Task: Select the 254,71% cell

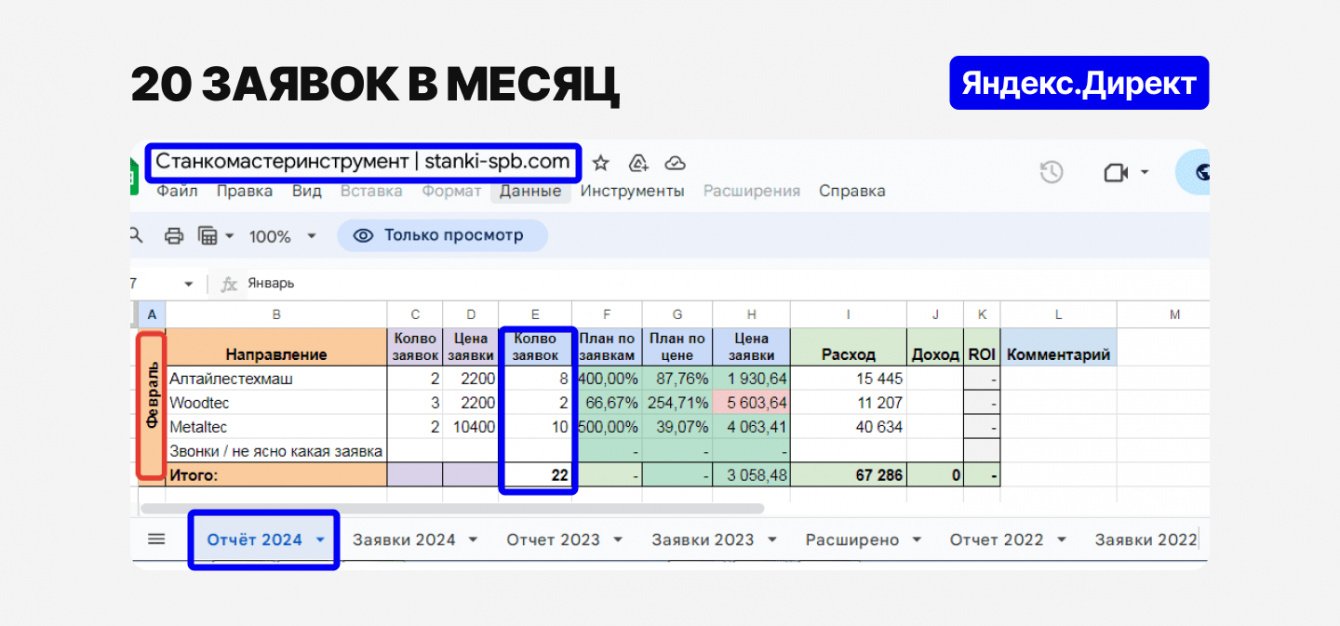Action: coord(678,403)
